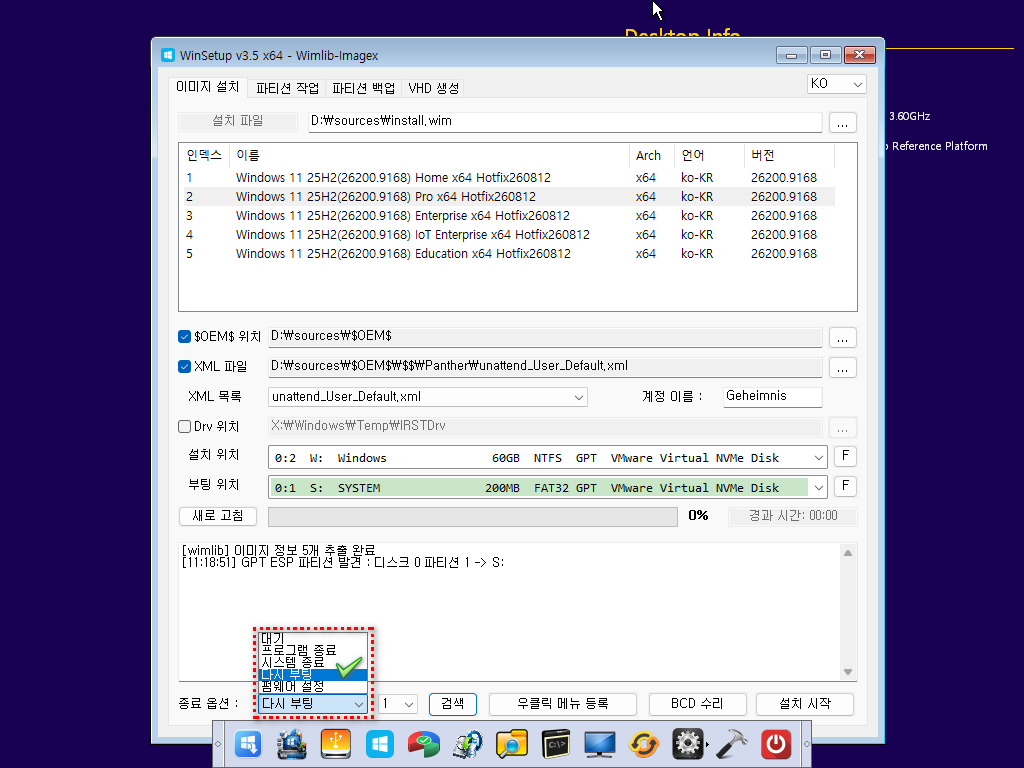
Task: Click the log scrollbar up arrow
Action: coord(848,553)
